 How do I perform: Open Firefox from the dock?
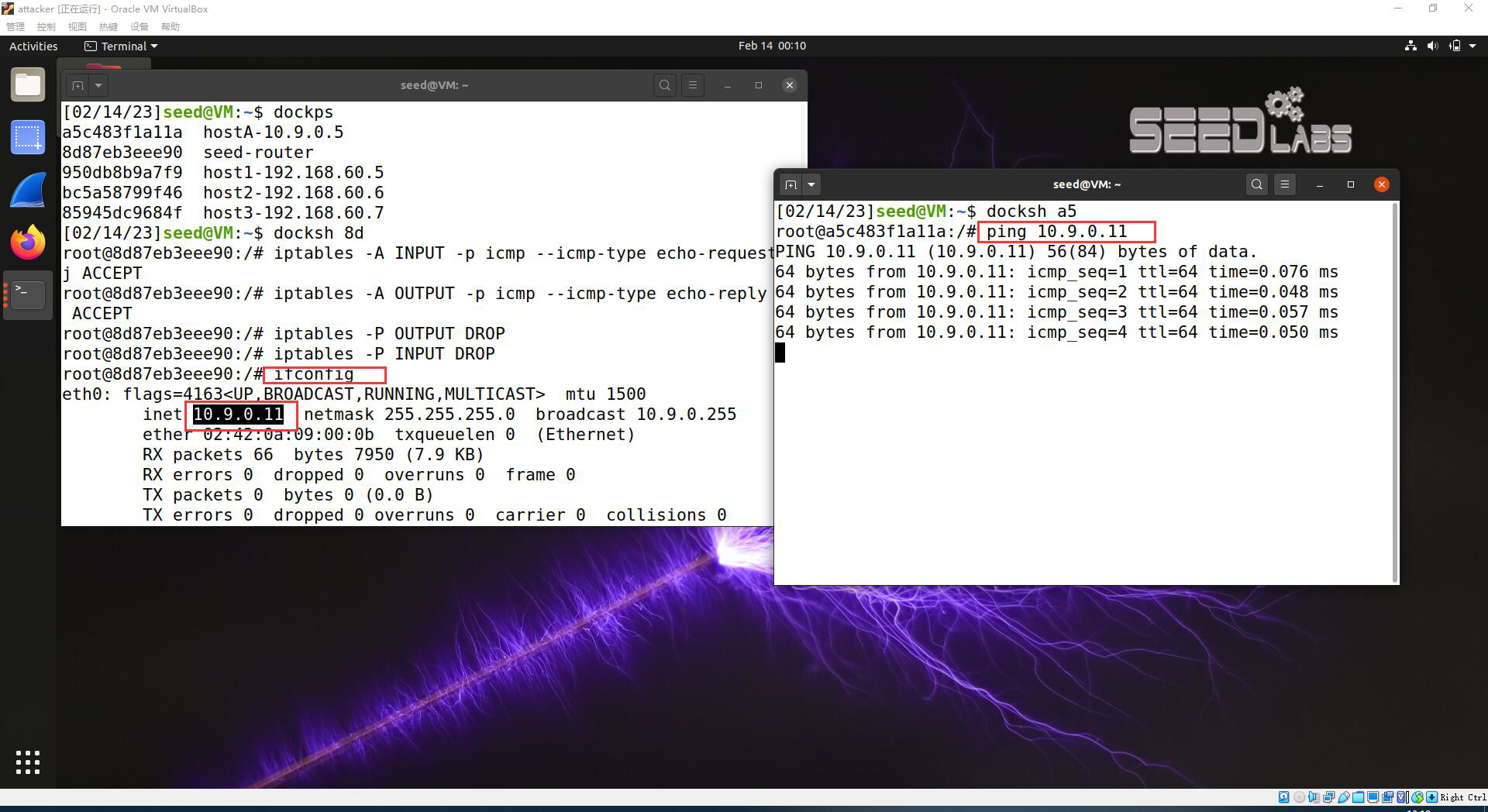(28, 242)
